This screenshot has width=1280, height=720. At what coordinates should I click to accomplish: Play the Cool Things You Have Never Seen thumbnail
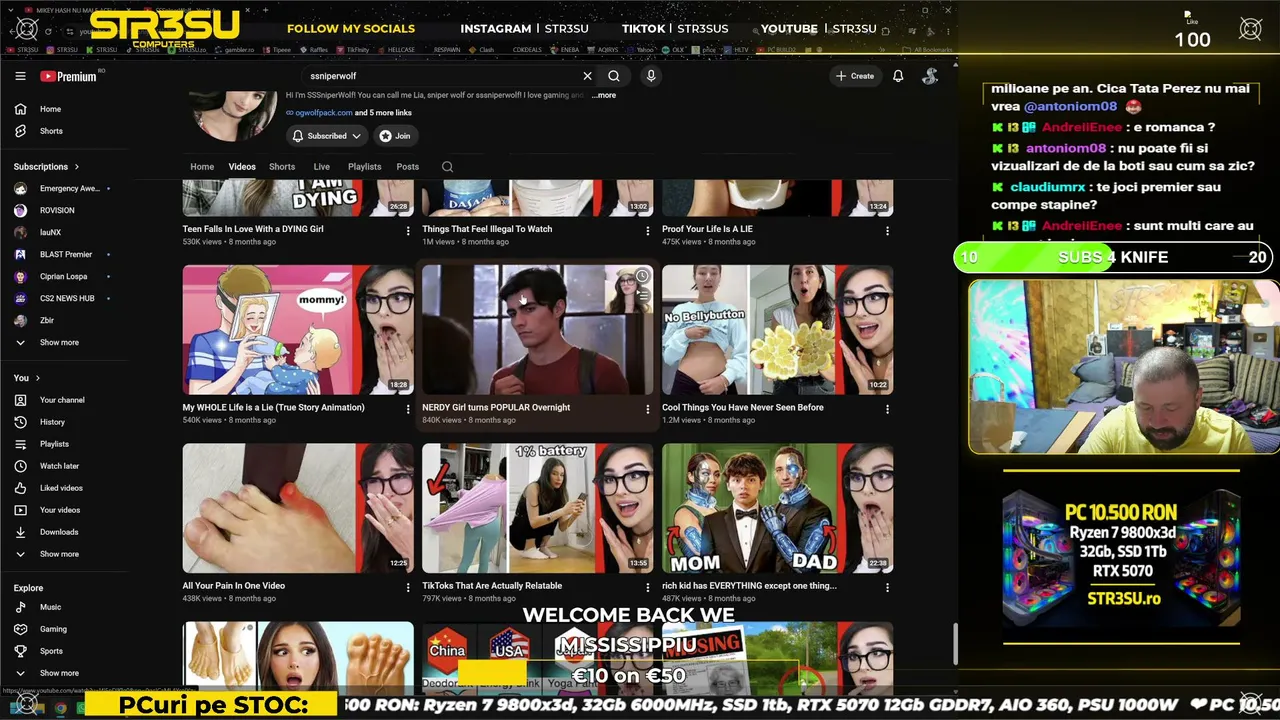pos(777,330)
